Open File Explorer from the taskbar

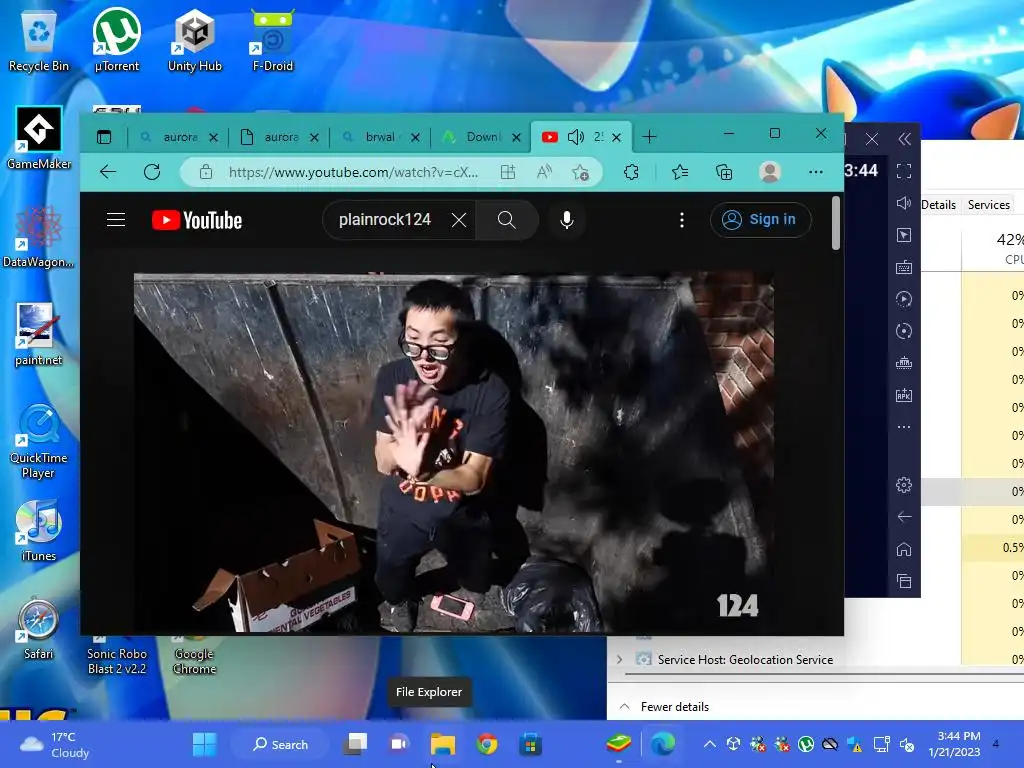pos(443,744)
